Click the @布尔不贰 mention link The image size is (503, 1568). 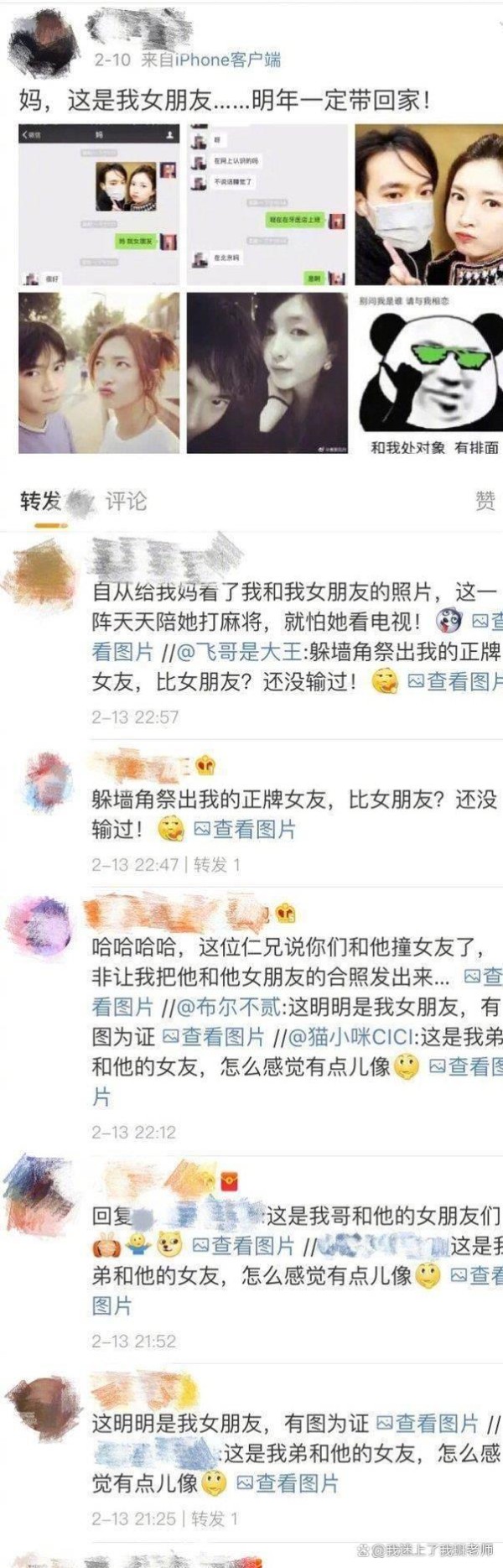(226, 1006)
